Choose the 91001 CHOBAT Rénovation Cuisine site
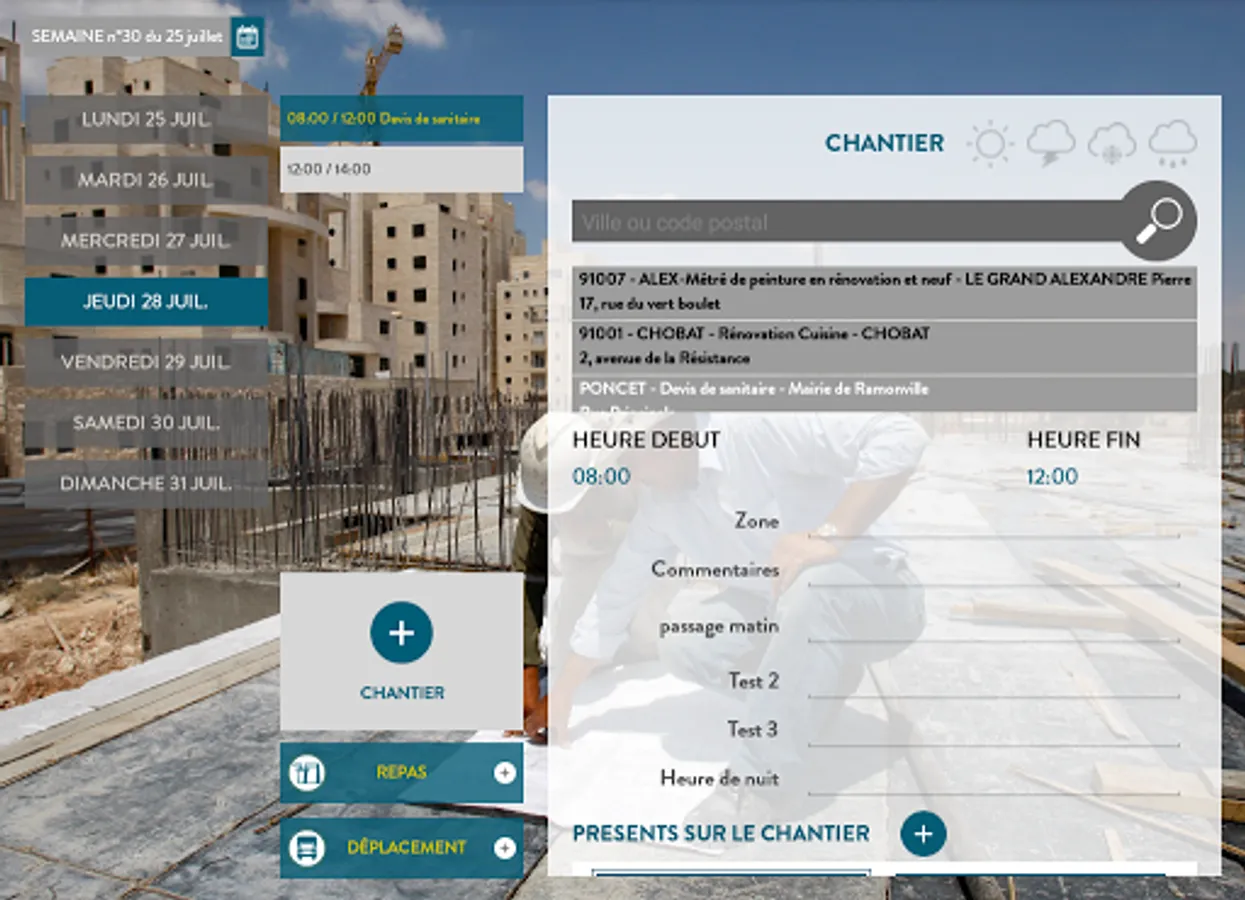The image size is (1245, 900). 884,346
